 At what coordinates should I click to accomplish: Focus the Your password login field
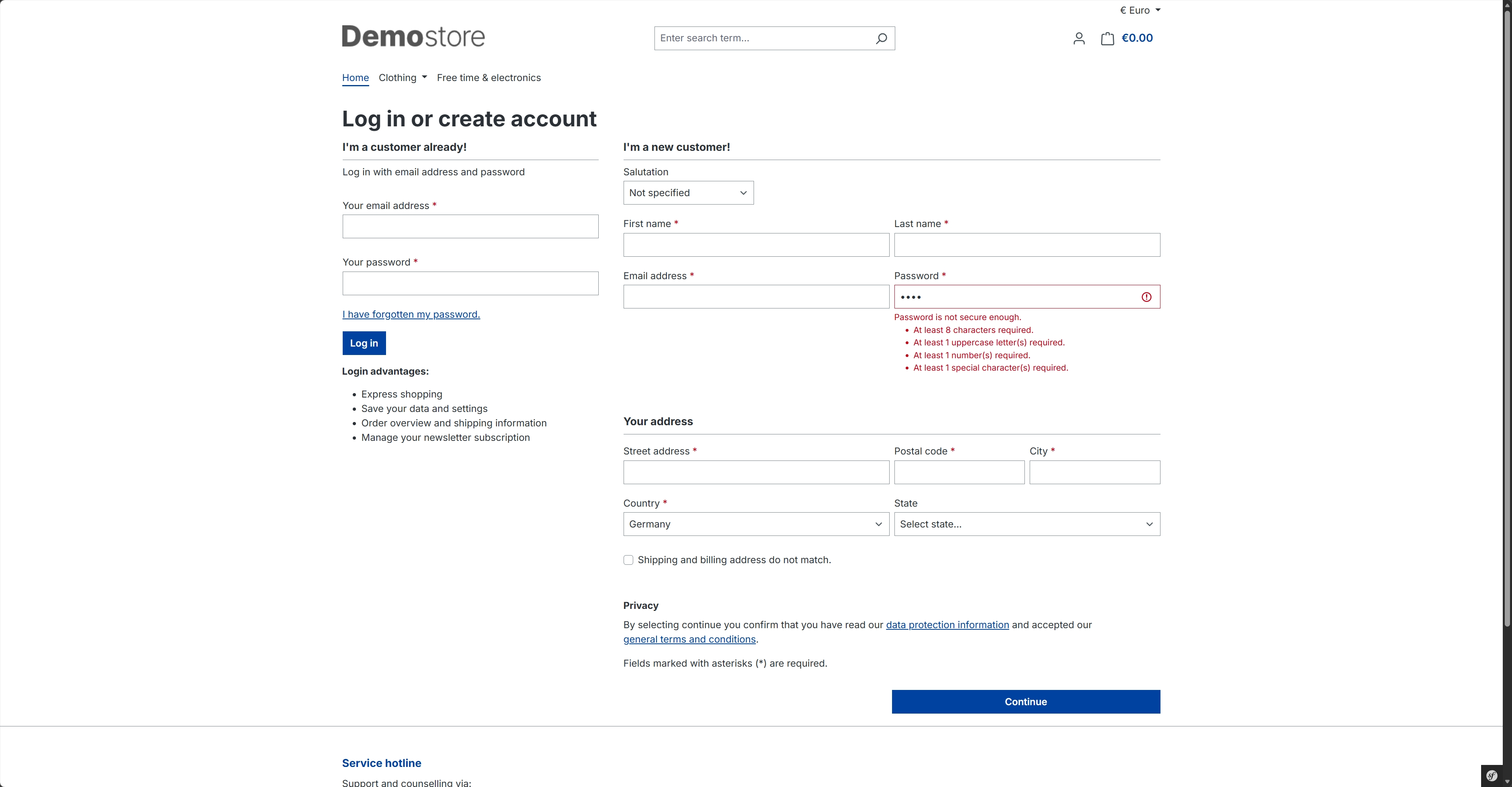470,284
